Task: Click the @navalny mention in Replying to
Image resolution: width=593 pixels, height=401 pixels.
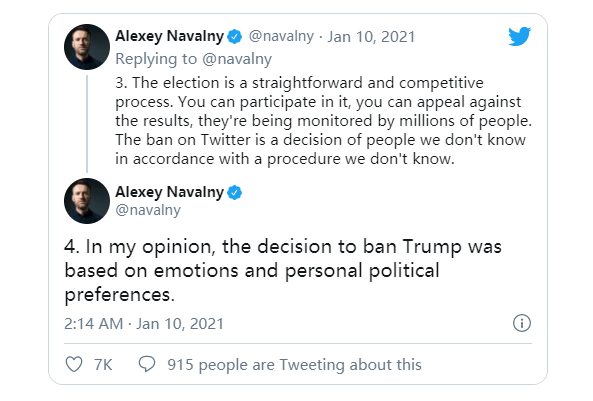Action: coord(237,59)
